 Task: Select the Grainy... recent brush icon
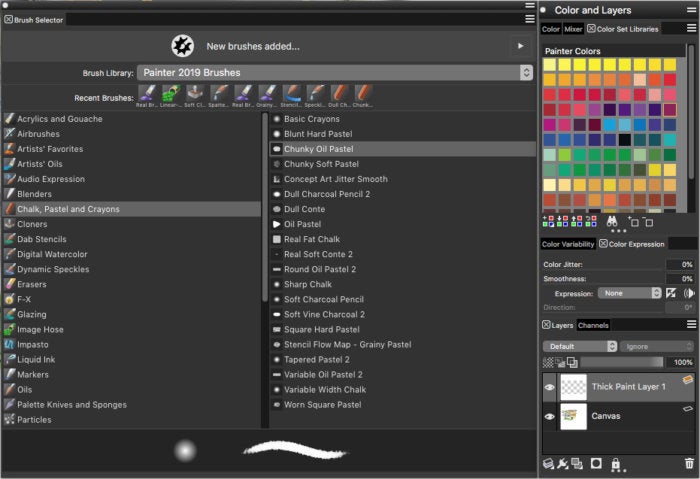[267, 94]
